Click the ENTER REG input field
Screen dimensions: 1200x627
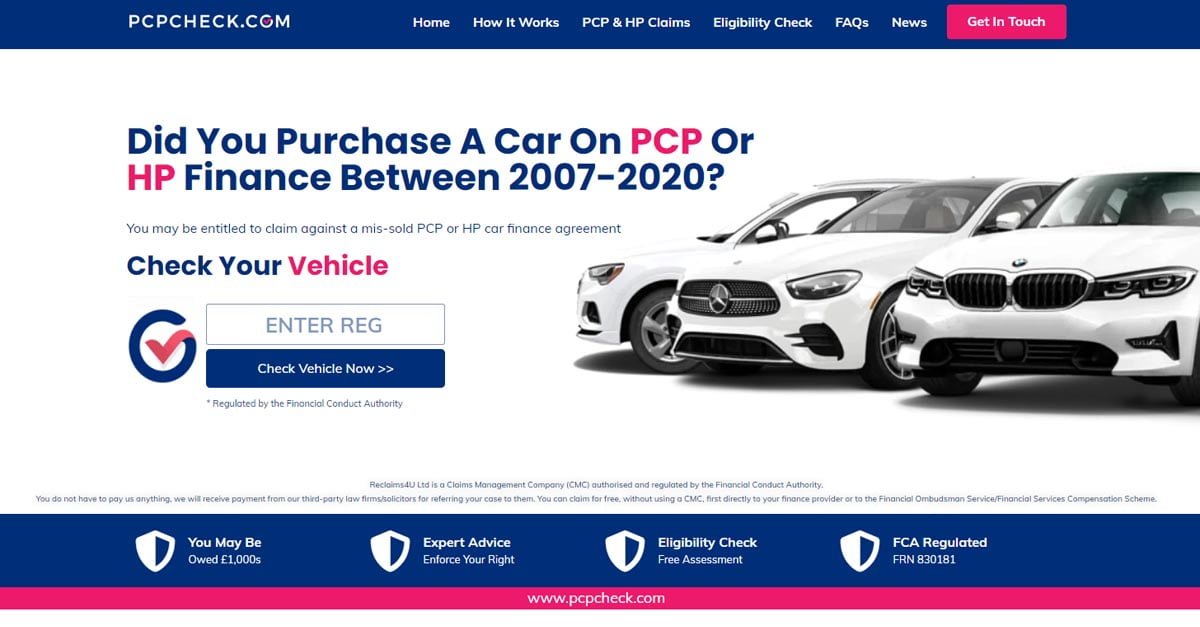(x=325, y=325)
